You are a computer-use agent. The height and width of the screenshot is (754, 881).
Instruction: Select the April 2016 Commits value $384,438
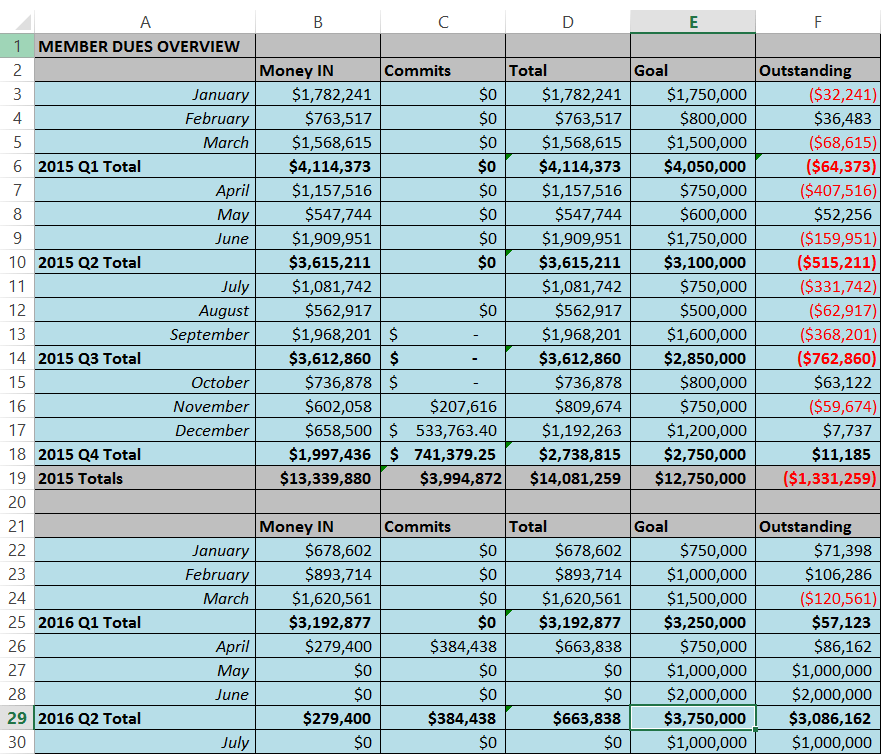(x=443, y=646)
